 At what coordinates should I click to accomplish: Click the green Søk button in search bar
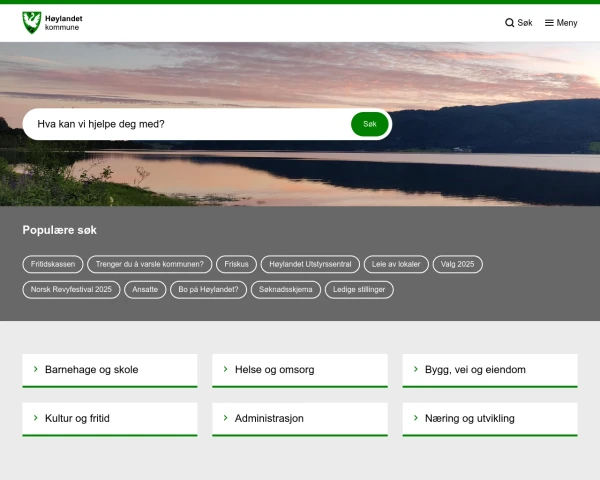(370, 124)
